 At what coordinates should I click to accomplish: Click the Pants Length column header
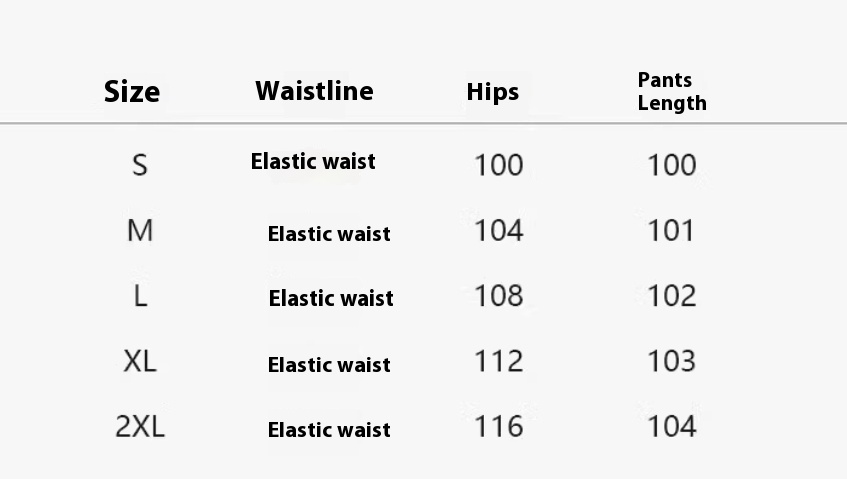tap(671, 91)
